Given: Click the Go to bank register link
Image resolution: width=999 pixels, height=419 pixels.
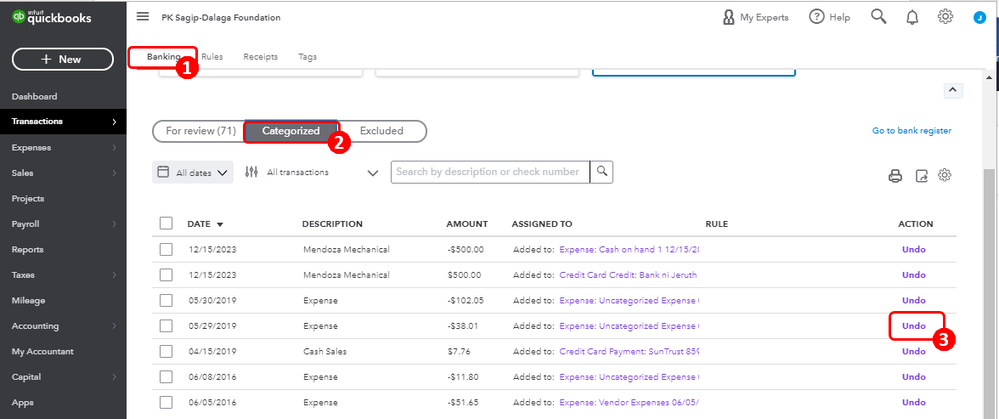Looking at the screenshot, I should pyautogui.click(x=911, y=131).
